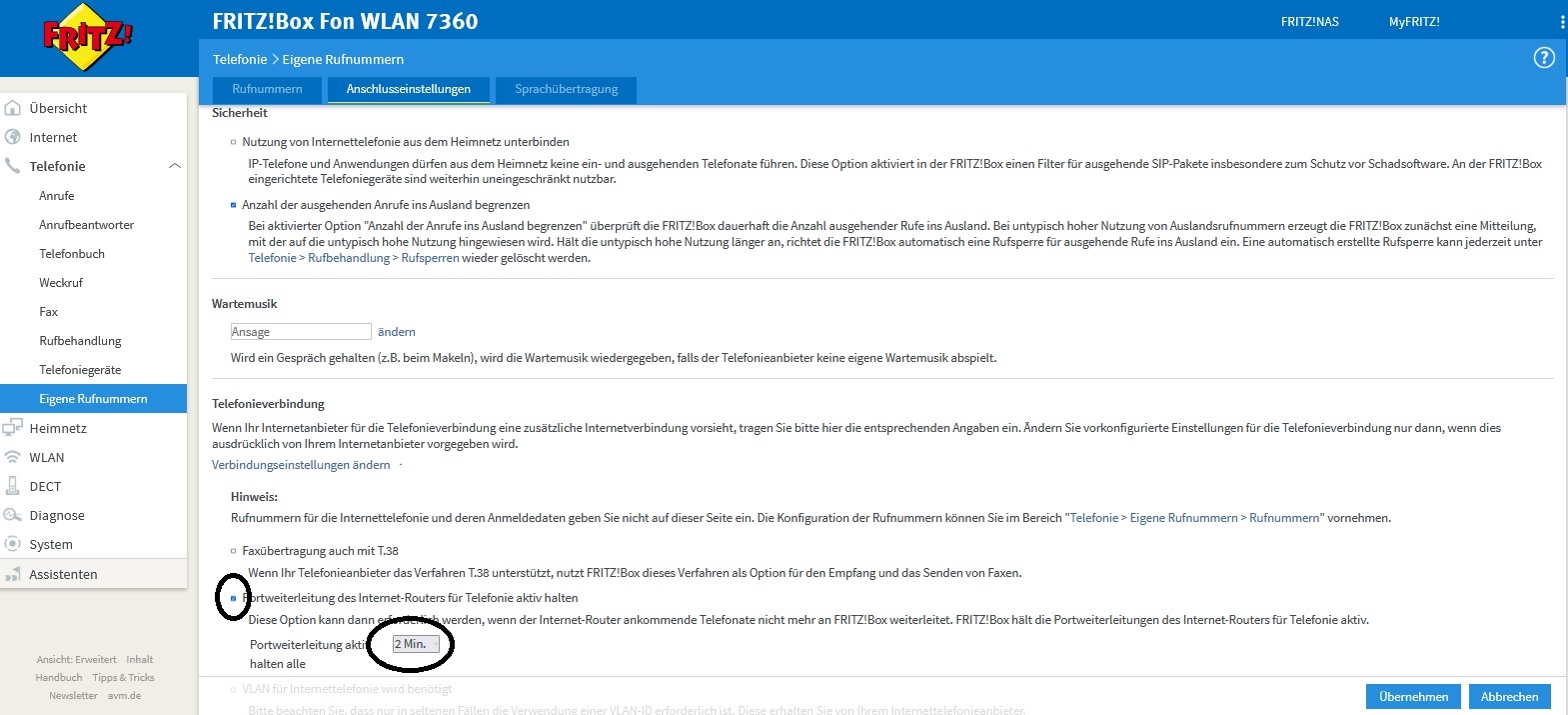Open Anrufe in the sidebar
Viewport: 1568px width, 715px height.
(57, 196)
